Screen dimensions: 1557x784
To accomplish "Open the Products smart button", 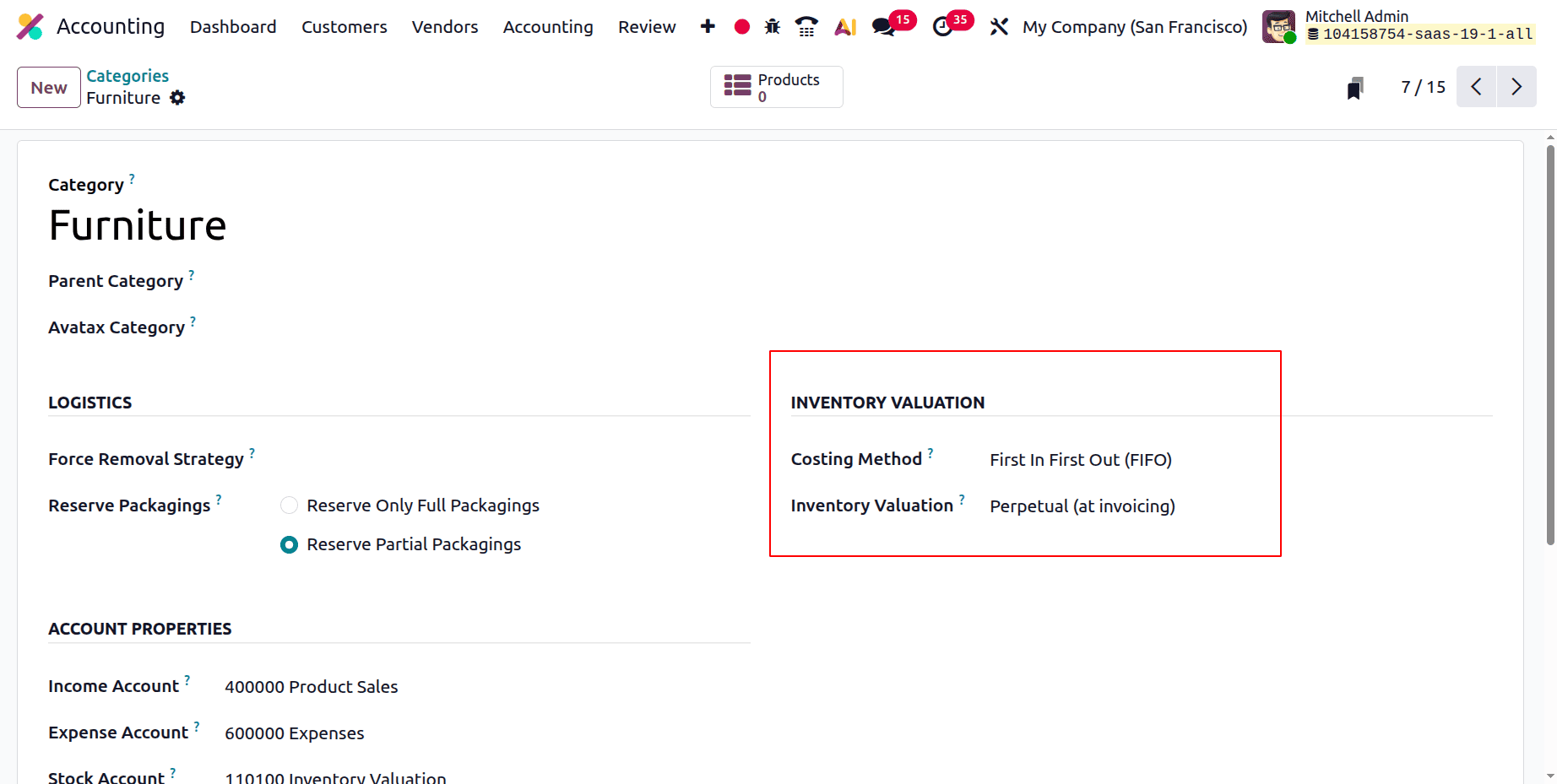I will tap(777, 87).
